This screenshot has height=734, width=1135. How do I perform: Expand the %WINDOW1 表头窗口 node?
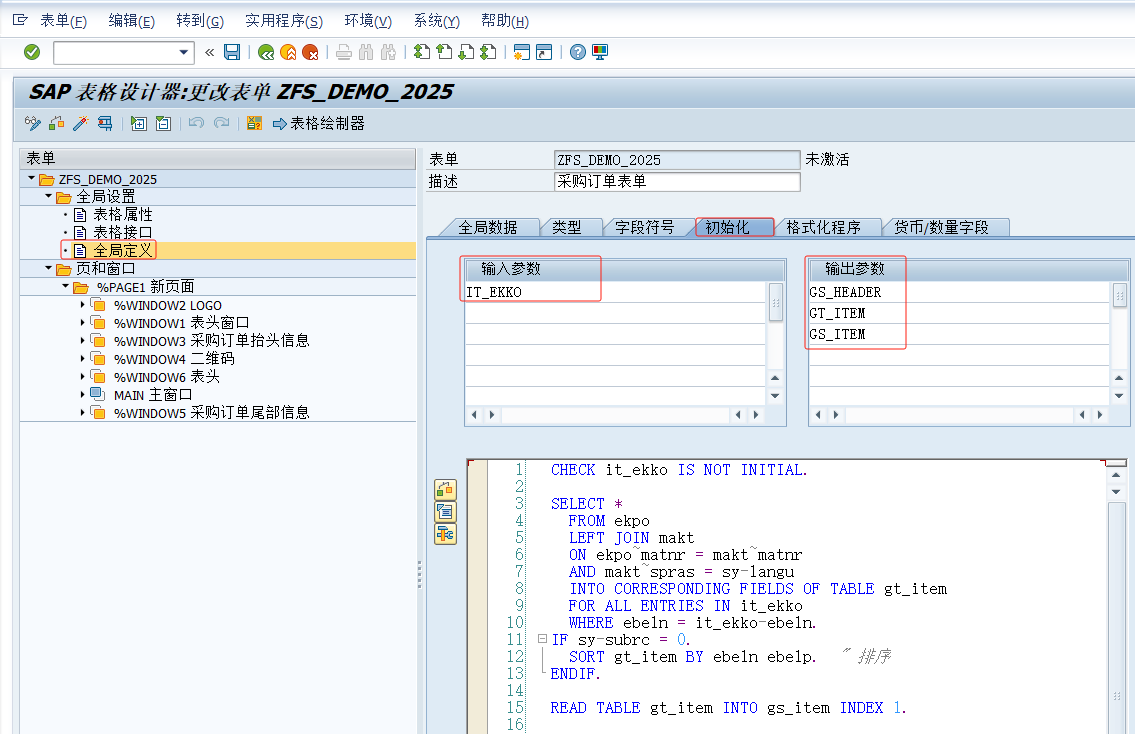(83, 323)
